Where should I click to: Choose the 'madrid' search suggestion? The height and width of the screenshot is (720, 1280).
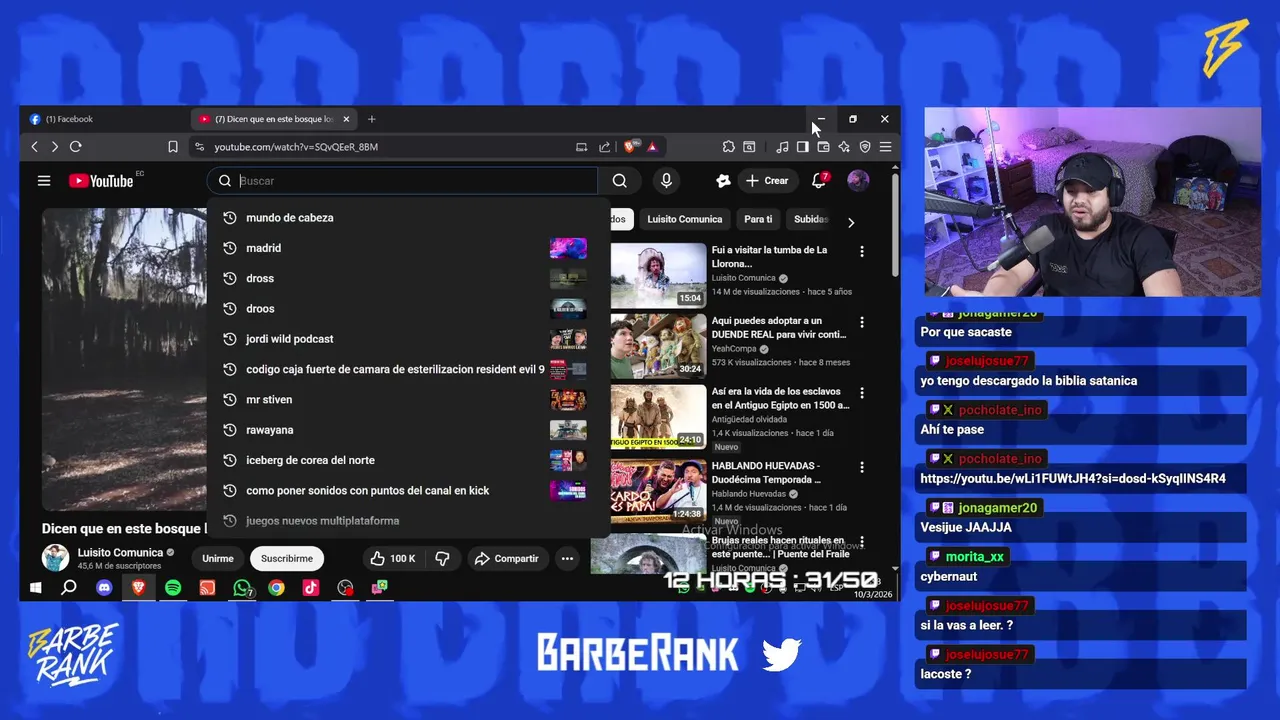pyautogui.click(x=408, y=248)
